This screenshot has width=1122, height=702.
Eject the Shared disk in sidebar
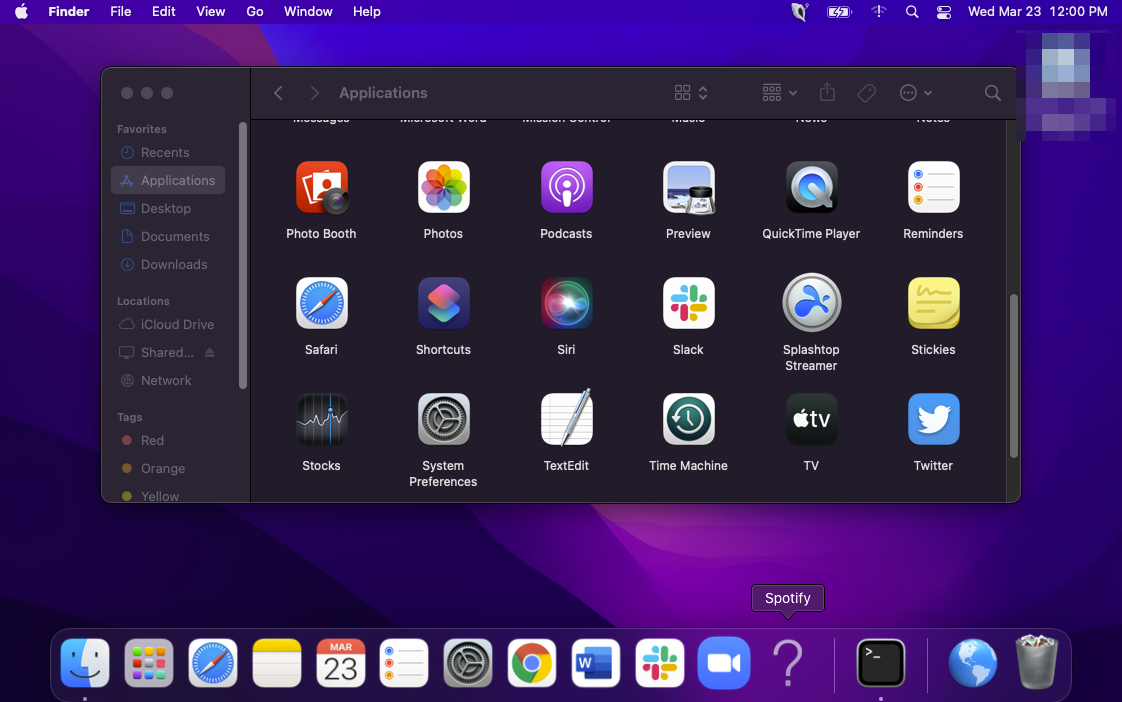[210, 352]
